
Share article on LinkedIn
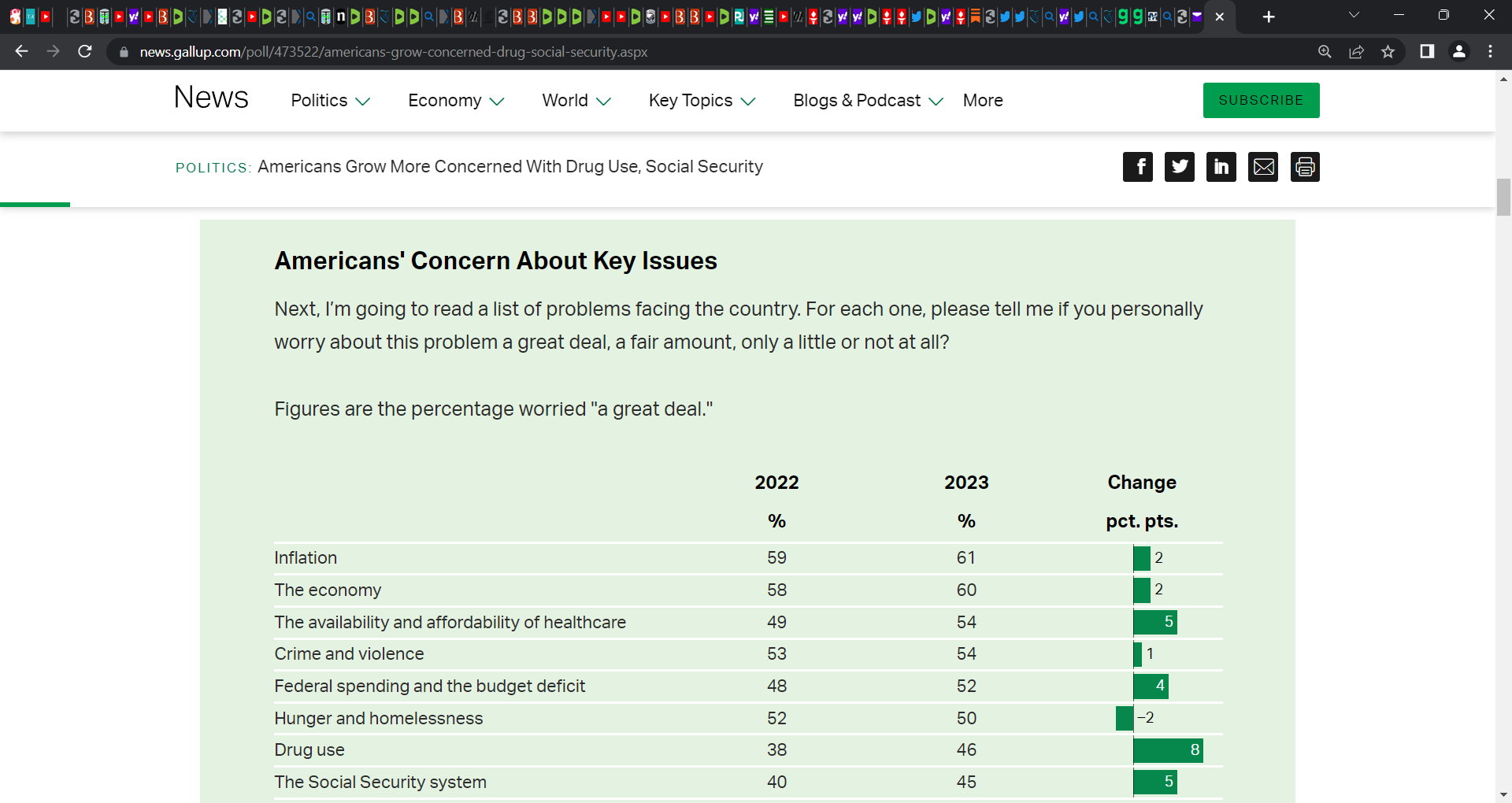(x=1221, y=167)
